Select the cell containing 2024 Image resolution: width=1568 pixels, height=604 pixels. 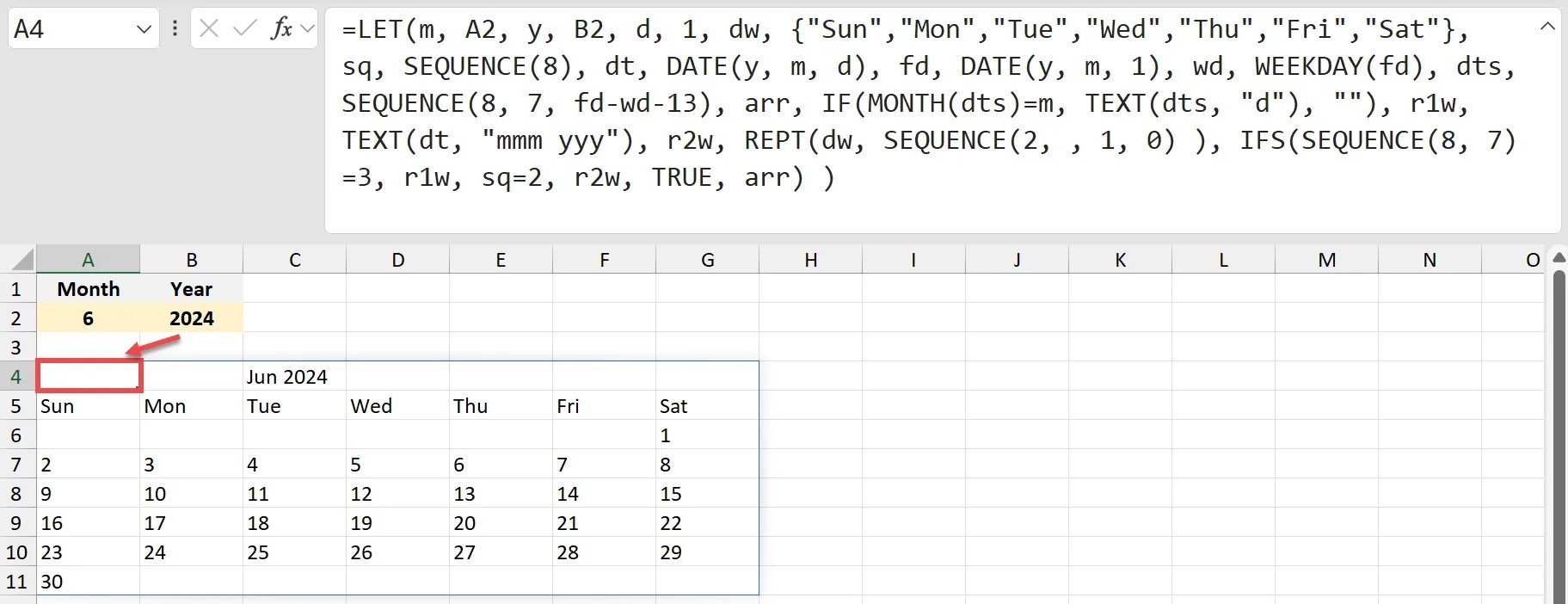(x=191, y=318)
